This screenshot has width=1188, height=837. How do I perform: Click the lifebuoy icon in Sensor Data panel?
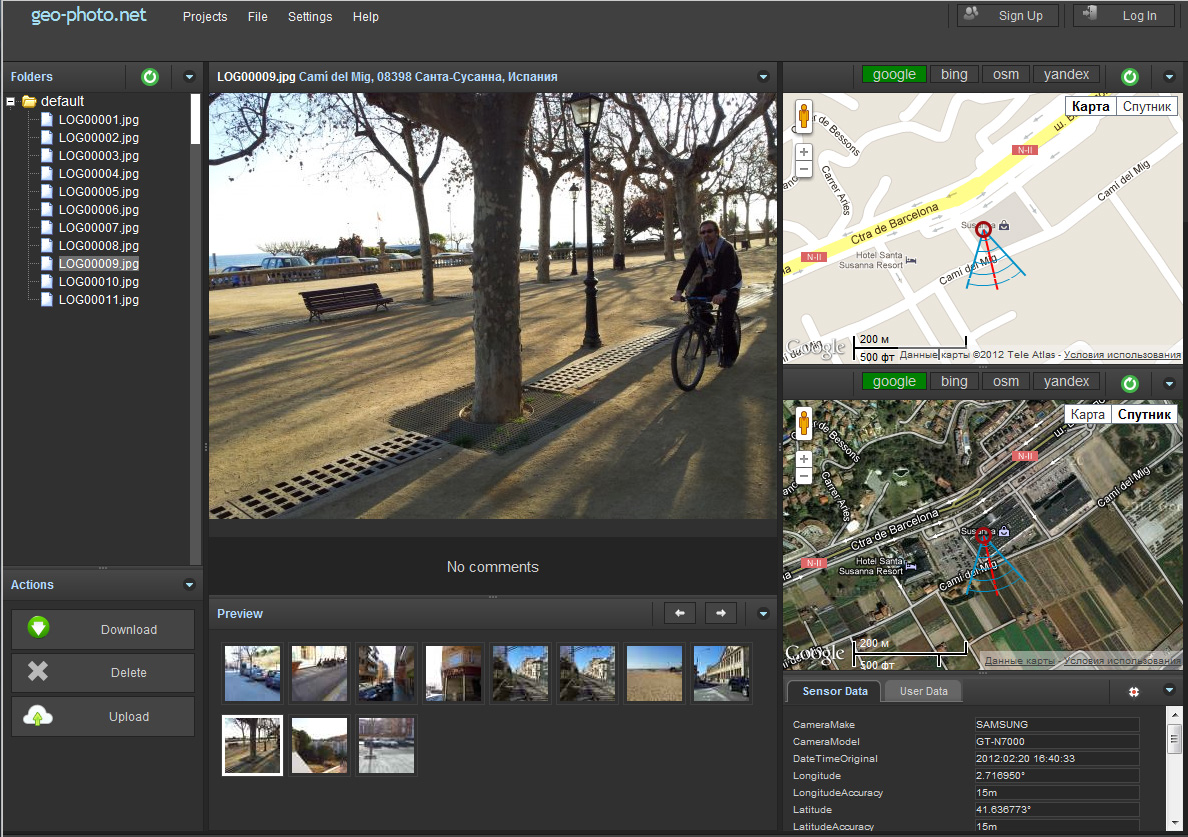tap(1135, 691)
